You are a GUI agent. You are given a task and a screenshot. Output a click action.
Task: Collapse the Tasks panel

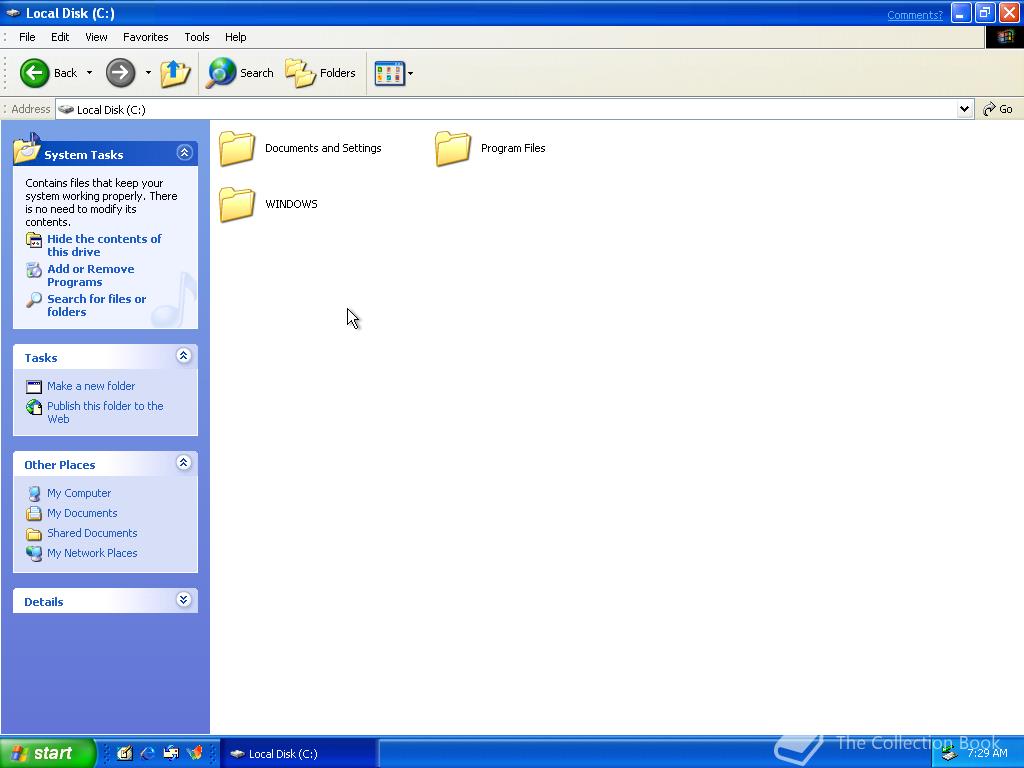(184, 356)
